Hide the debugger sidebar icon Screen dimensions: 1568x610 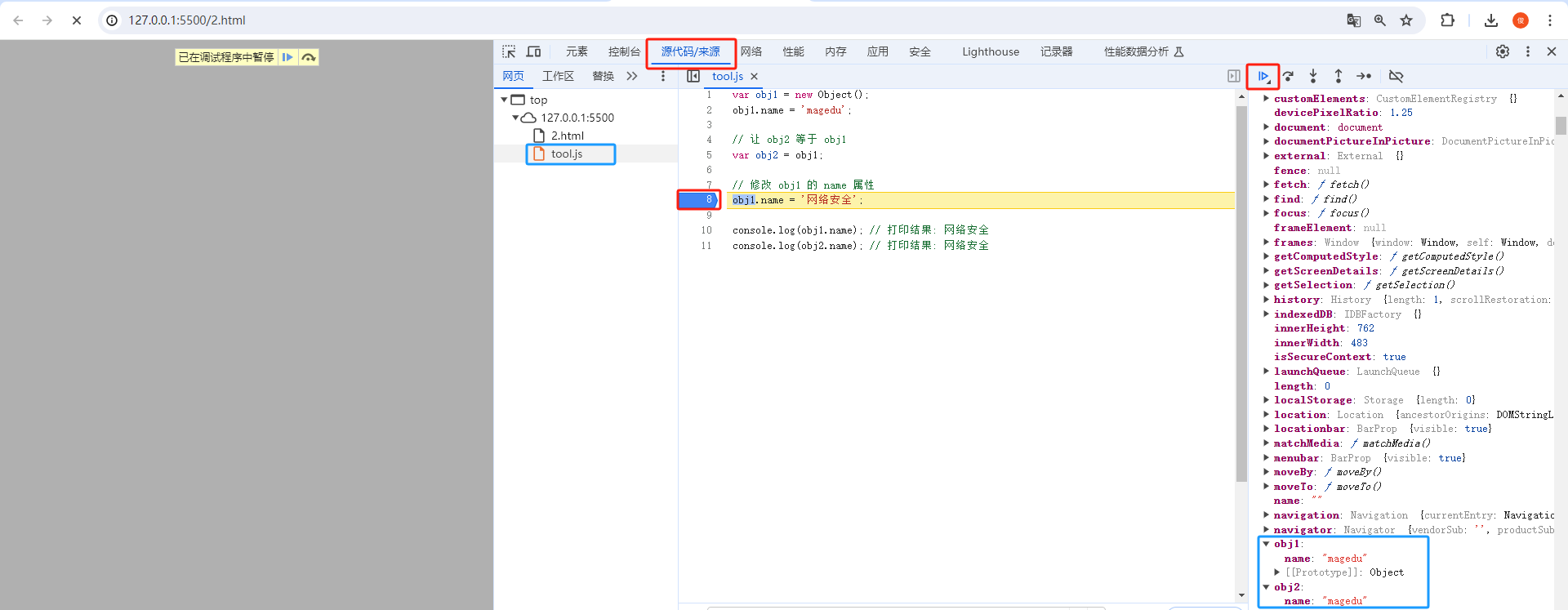(x=1234, y=76)
